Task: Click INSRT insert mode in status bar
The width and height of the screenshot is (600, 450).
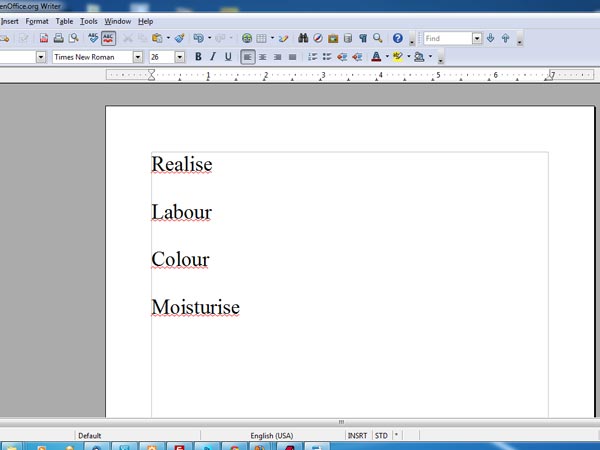Action: point(357,436)
